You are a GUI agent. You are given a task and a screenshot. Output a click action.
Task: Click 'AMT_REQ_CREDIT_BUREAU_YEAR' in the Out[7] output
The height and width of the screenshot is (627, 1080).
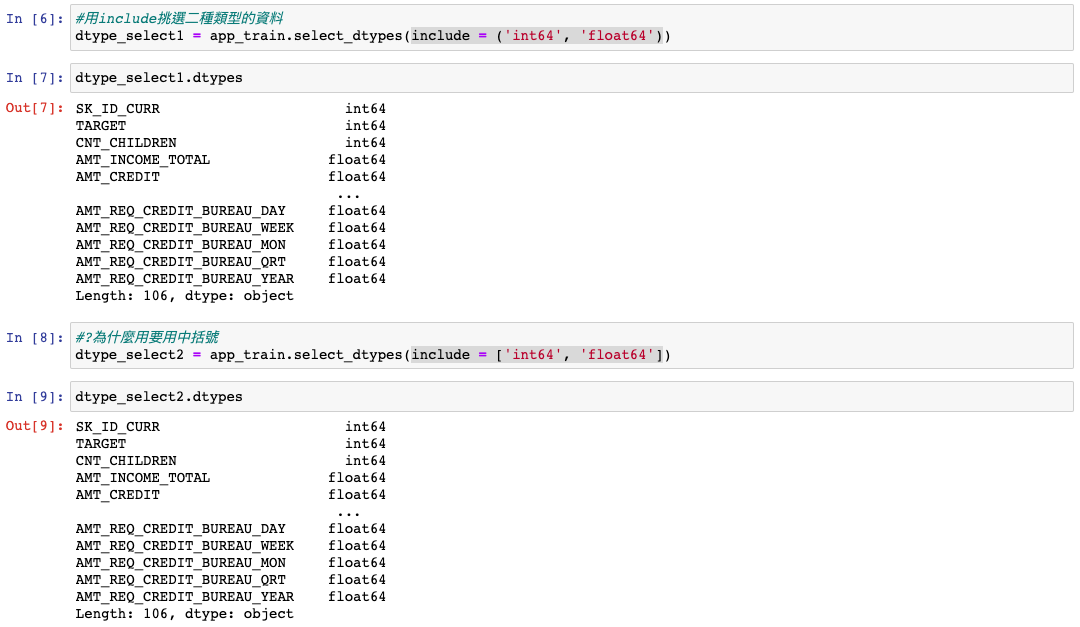tap(185, 279)
